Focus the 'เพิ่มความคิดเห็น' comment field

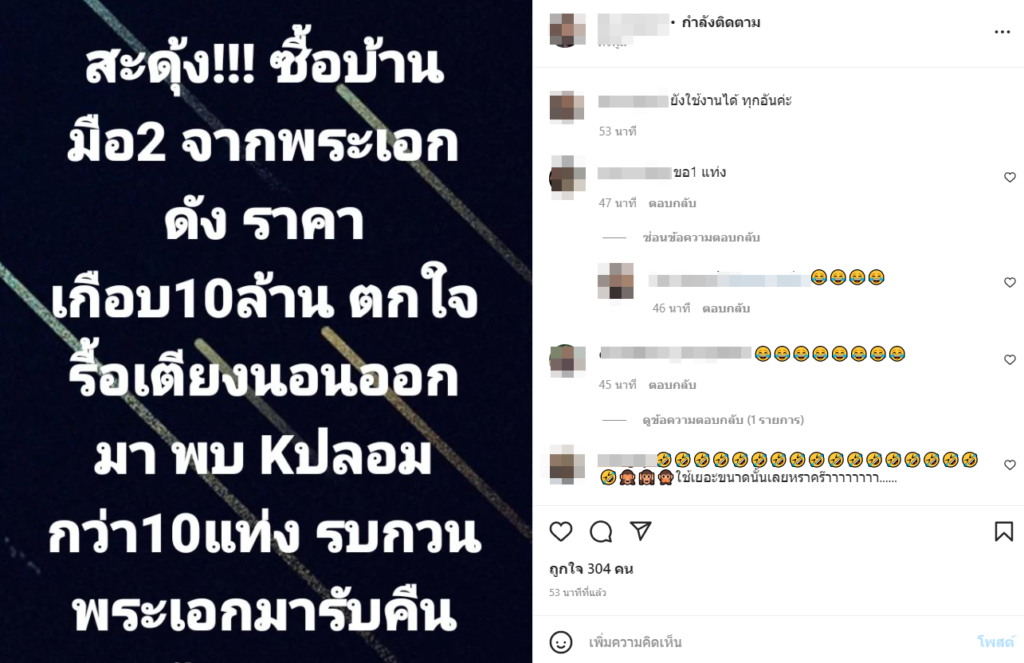point(777,643)
